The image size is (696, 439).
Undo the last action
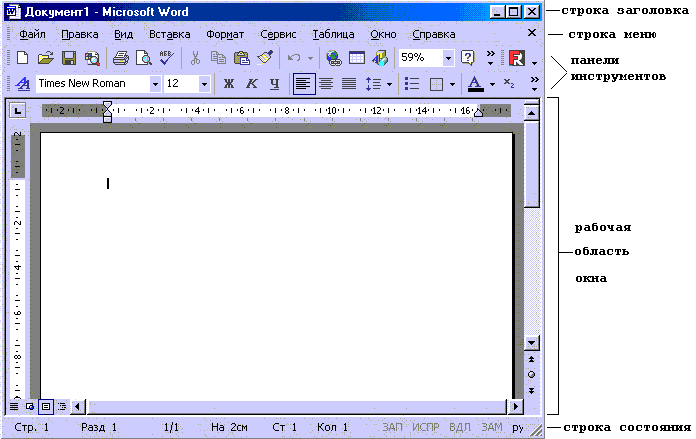click(x=294, y=58)
